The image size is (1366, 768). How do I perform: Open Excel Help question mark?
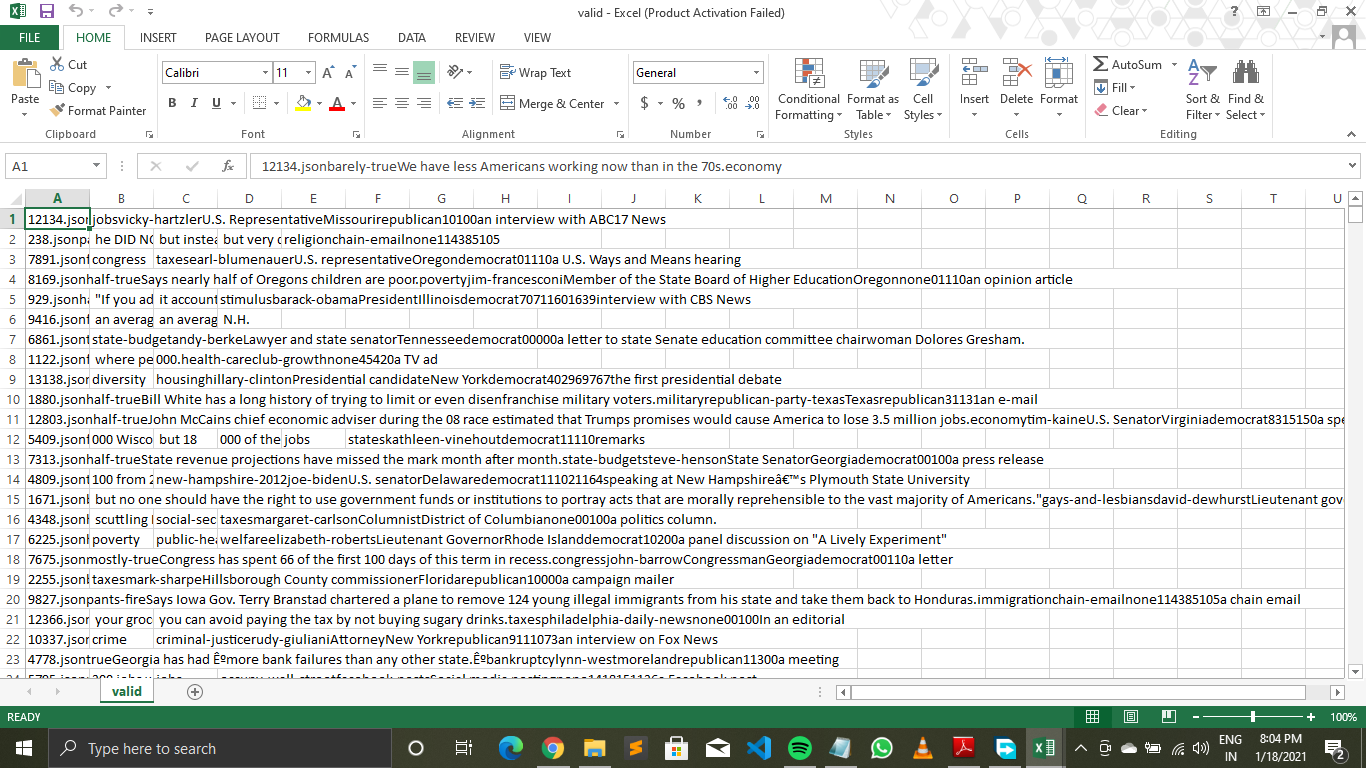tap(1235, 12)
